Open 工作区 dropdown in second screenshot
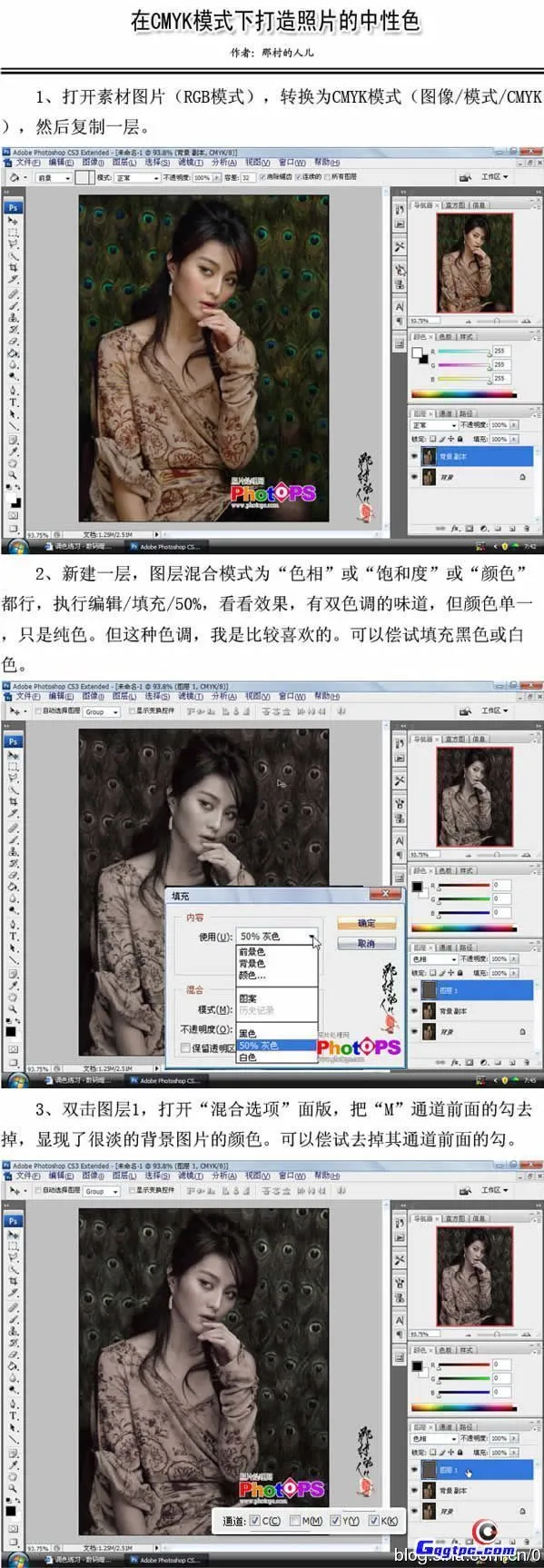The height and width of the screenshot is (1568, 544). tap(495, 711)
